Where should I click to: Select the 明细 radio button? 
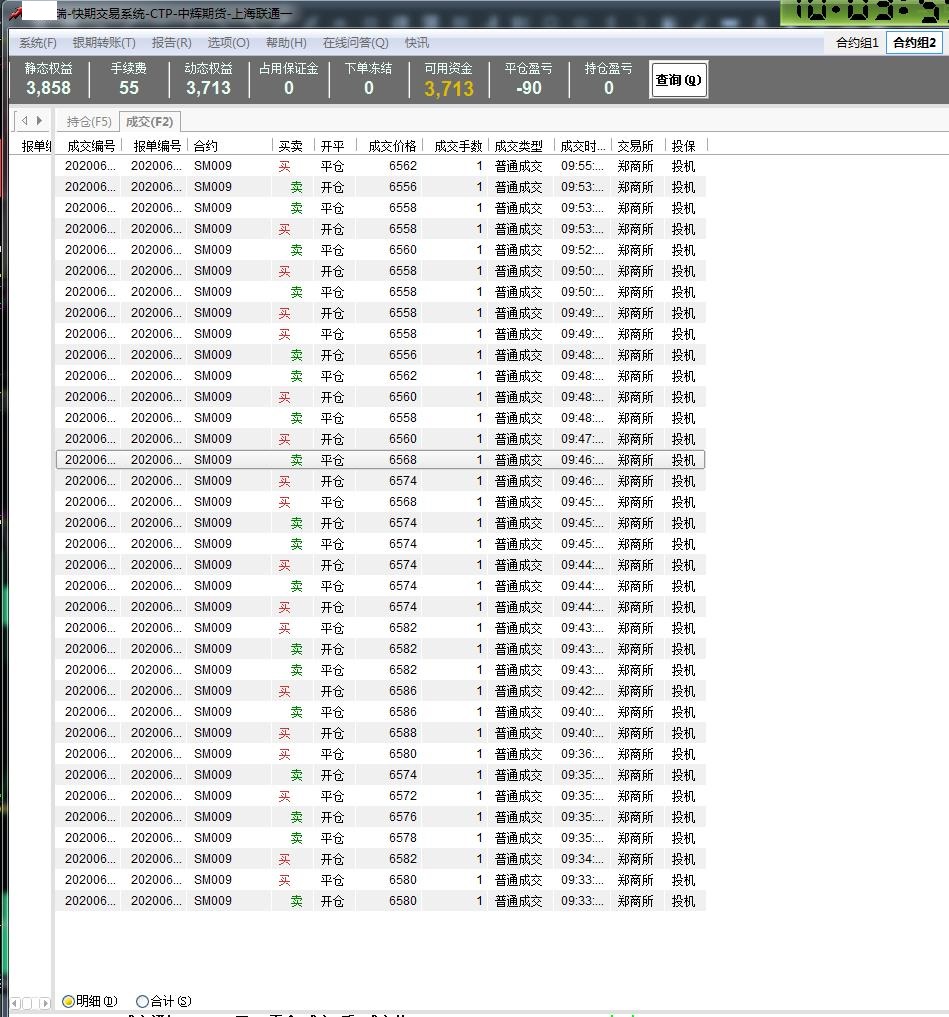[68, 1001]
